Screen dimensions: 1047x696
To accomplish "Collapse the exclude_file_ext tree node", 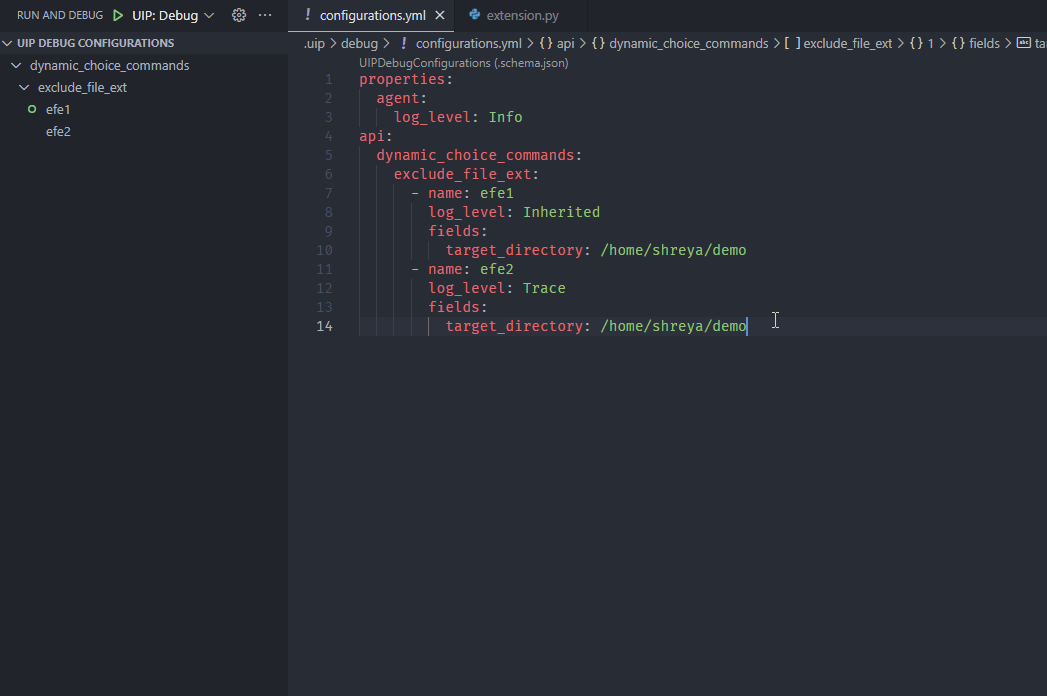I will (x=25, y=88).
